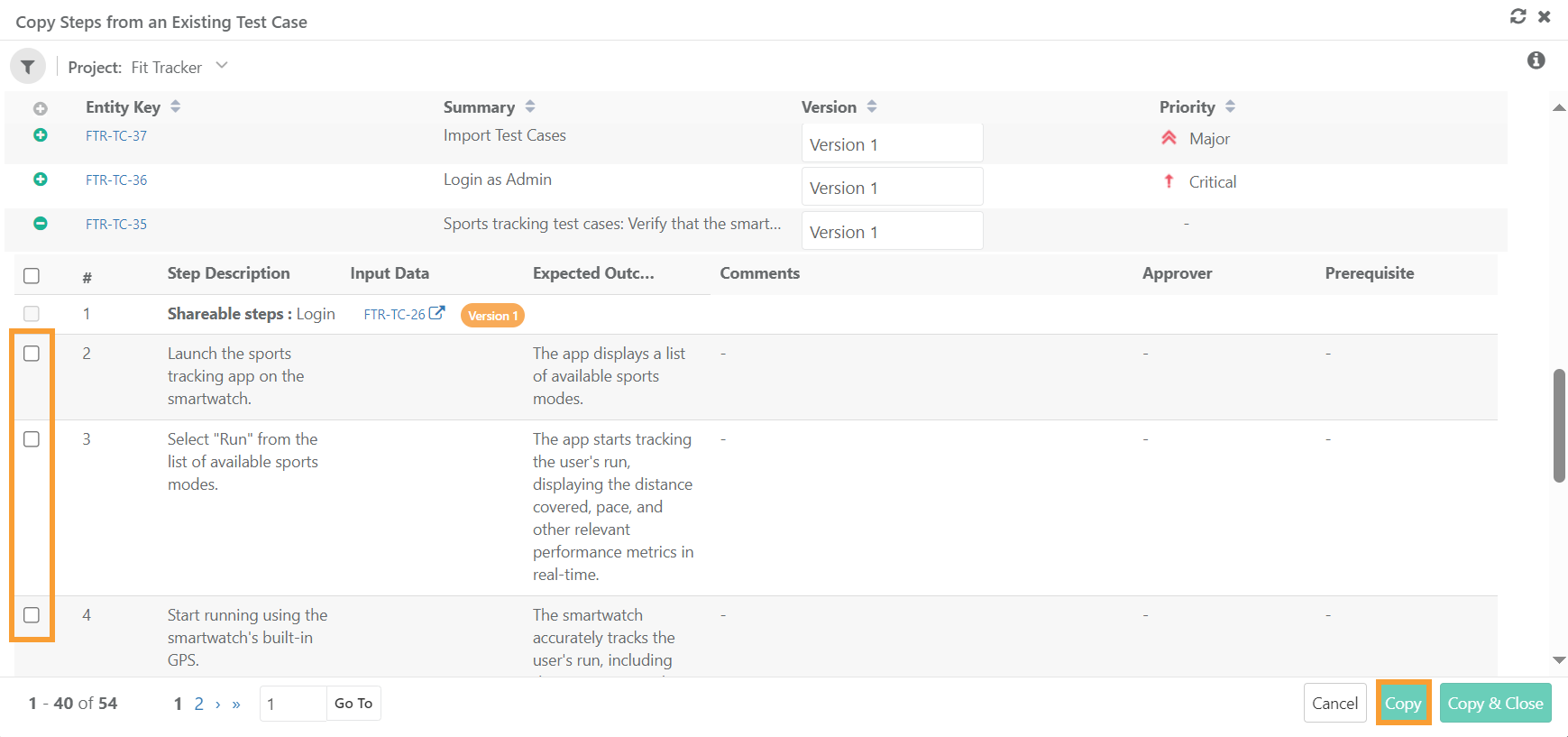Viewport: 1568px width, 737px height.
Task: Sort by Summary column
Action: pos(530,106)
